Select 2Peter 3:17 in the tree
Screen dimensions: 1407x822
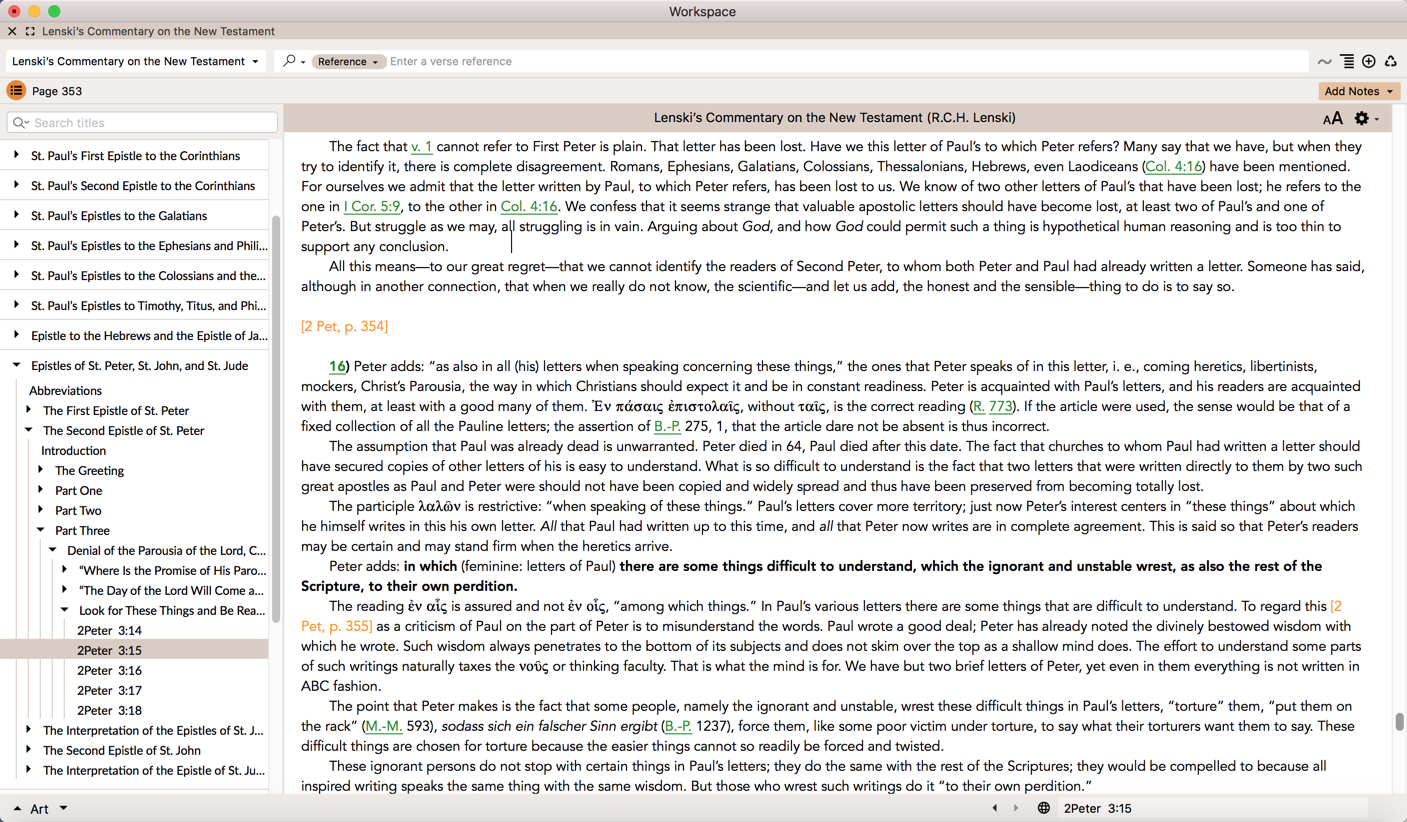tap(109, 690)
